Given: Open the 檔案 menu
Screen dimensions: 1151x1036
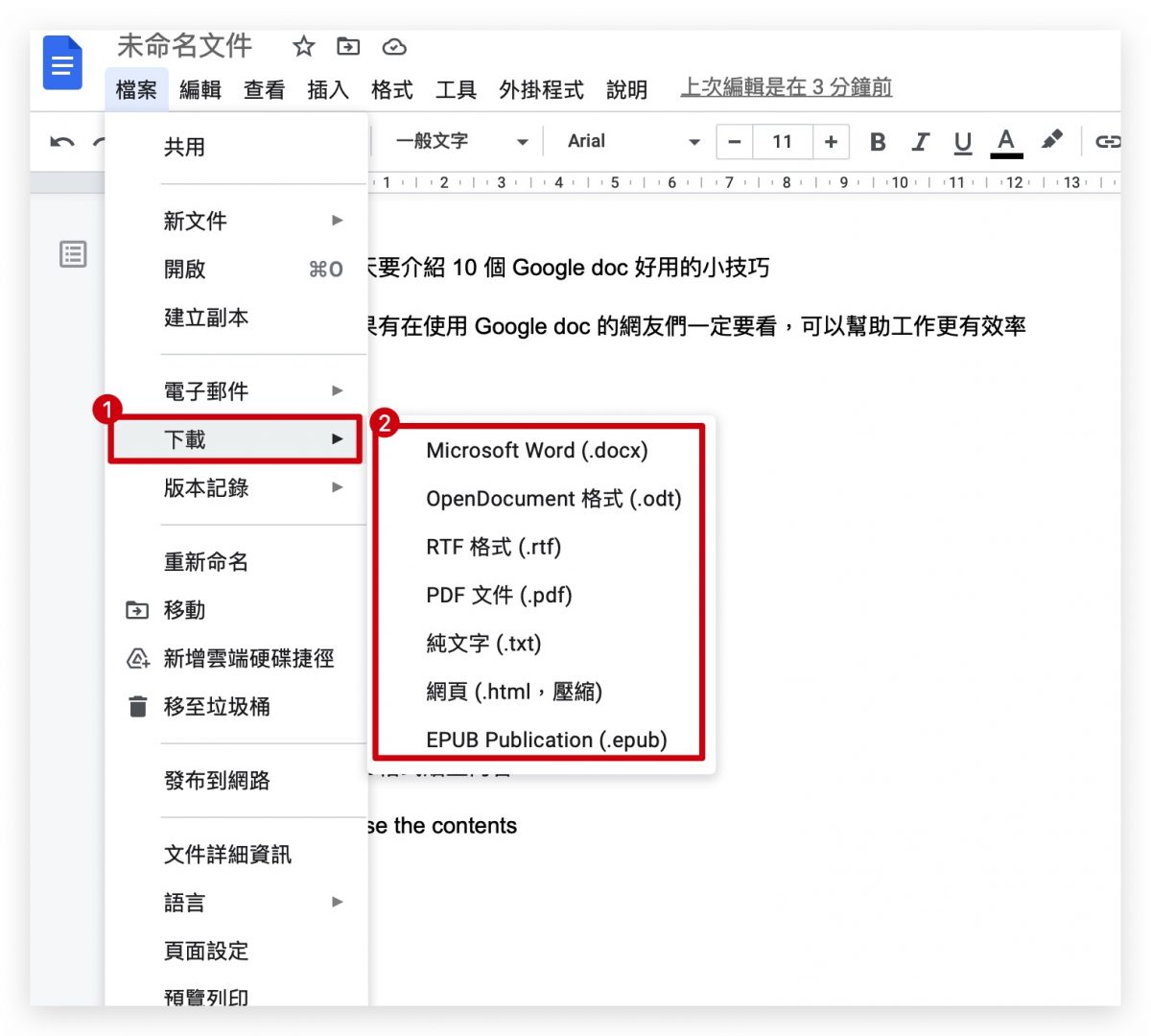Looking at the screenshot, I should point(136,90).
